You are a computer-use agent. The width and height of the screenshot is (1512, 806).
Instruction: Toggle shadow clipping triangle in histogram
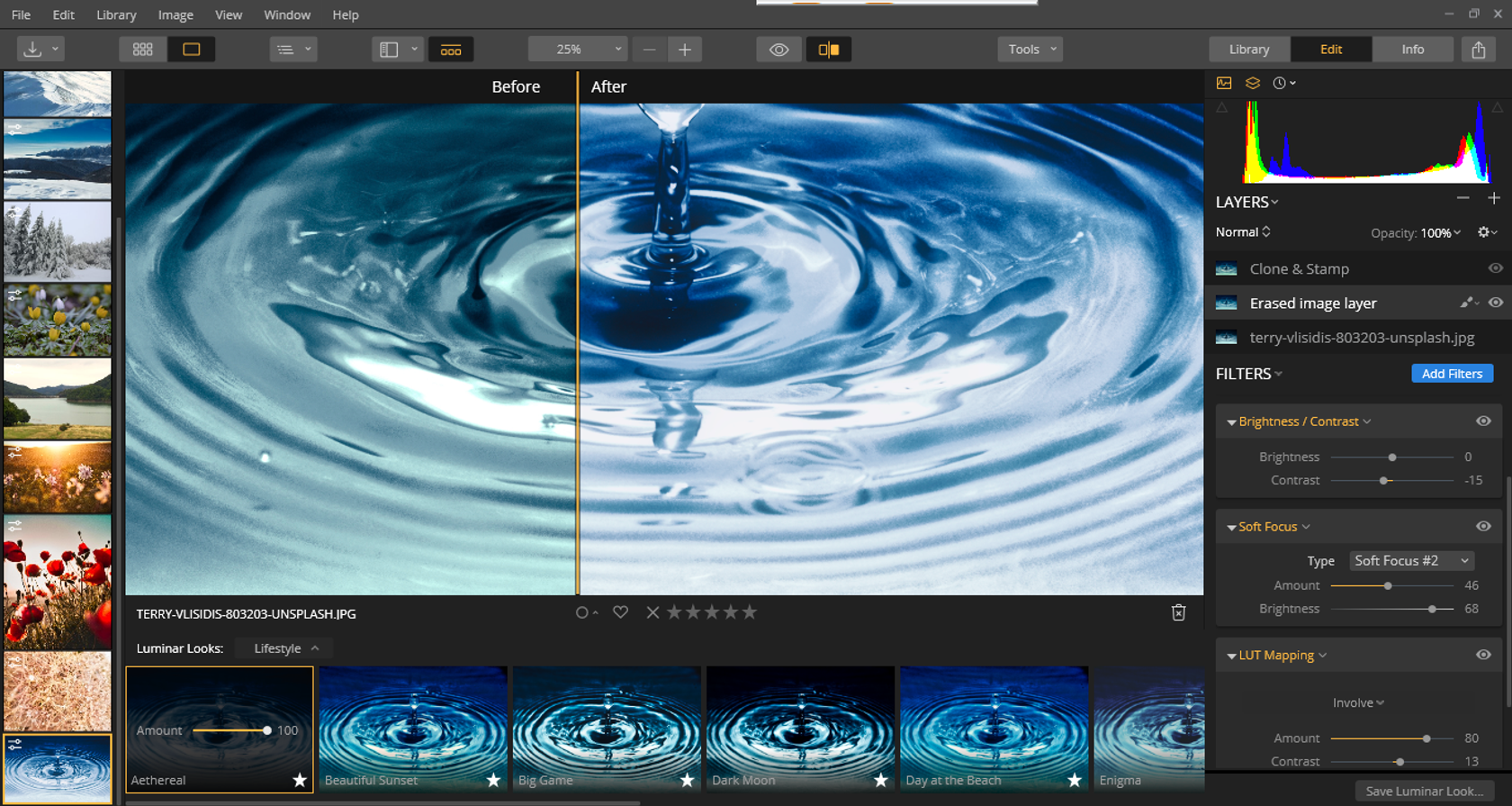tap(1222, 107)
